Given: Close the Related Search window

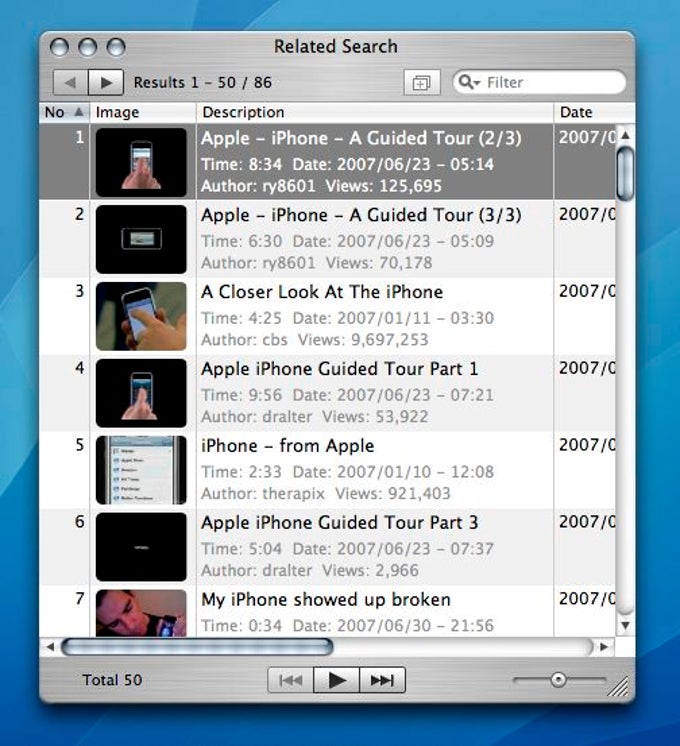Looking at the screenshot, I should [x=59, y=47].
